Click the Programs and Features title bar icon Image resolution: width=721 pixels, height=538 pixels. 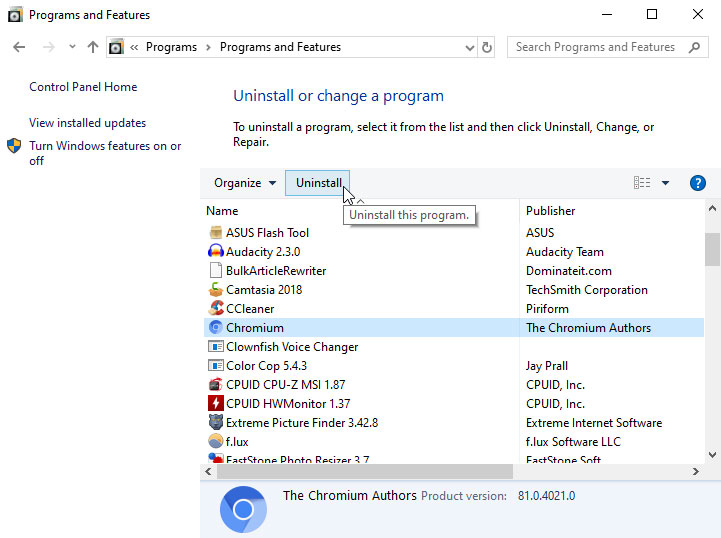pos(15,15)
